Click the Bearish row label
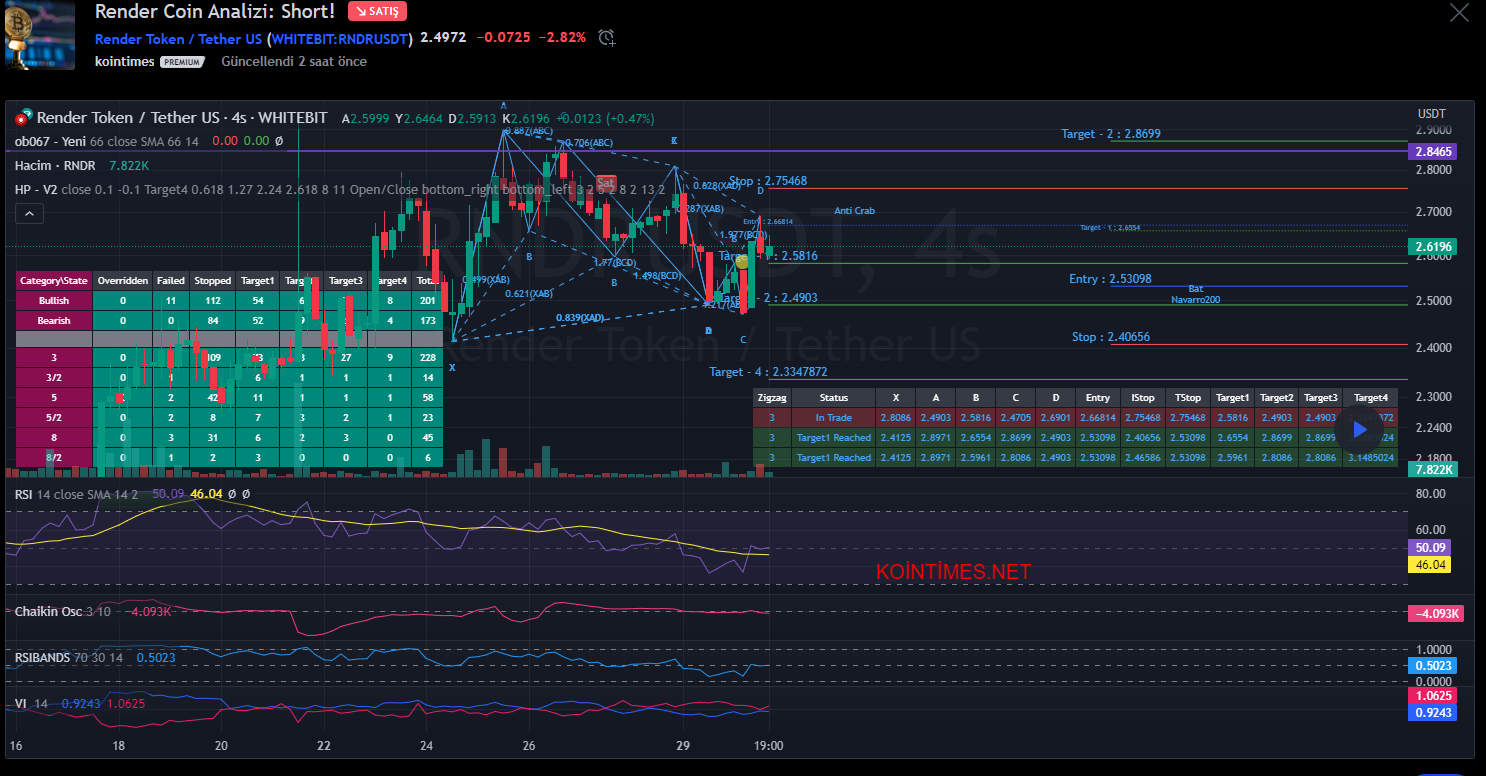Screen dimensions: 1486x776 54,320
